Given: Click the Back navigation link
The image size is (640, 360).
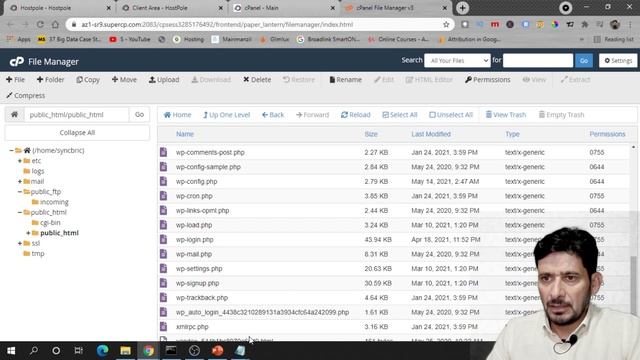Looking at the screenshot, I should (x=273, y=115).
